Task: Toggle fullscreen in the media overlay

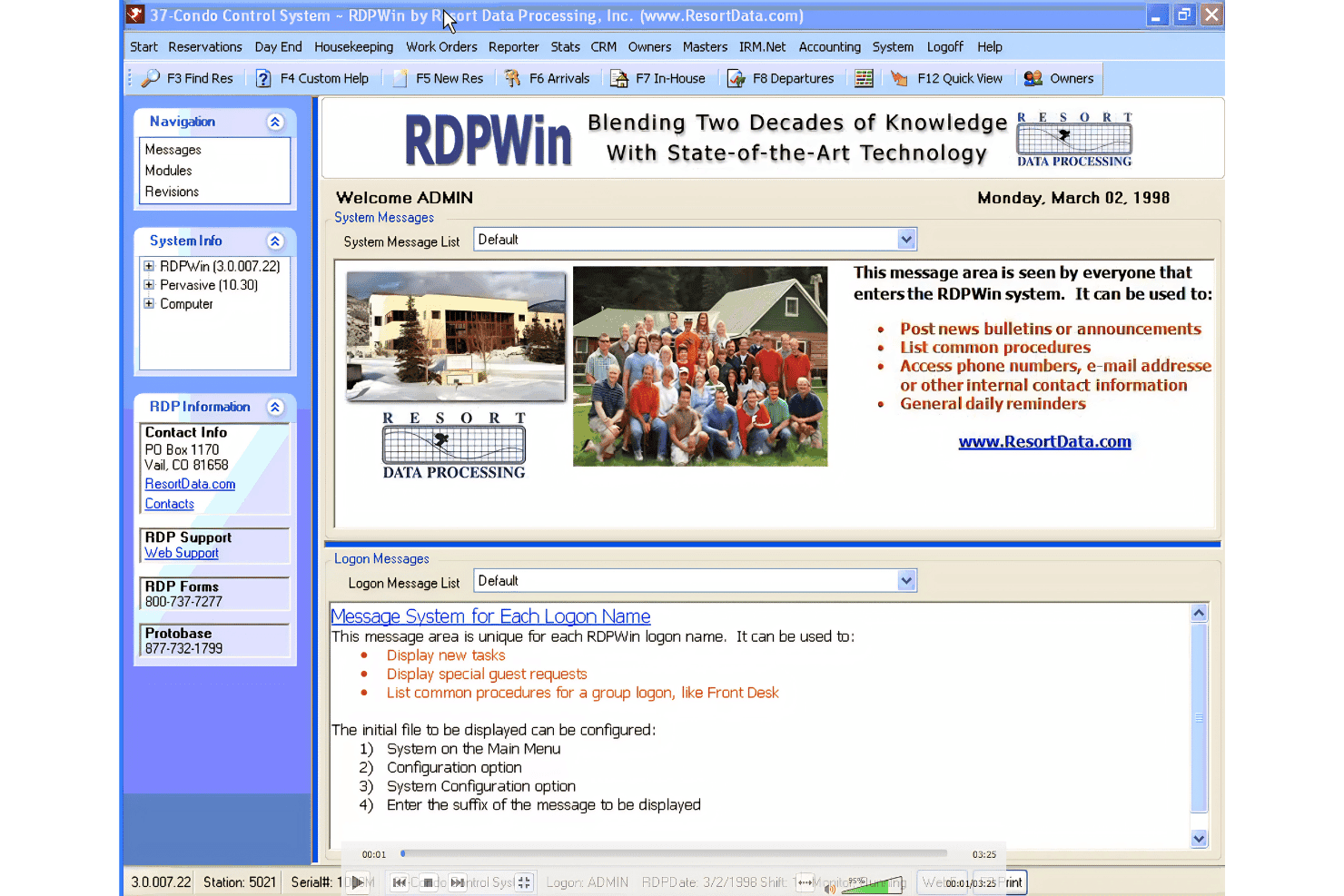Action: point(524,882)
